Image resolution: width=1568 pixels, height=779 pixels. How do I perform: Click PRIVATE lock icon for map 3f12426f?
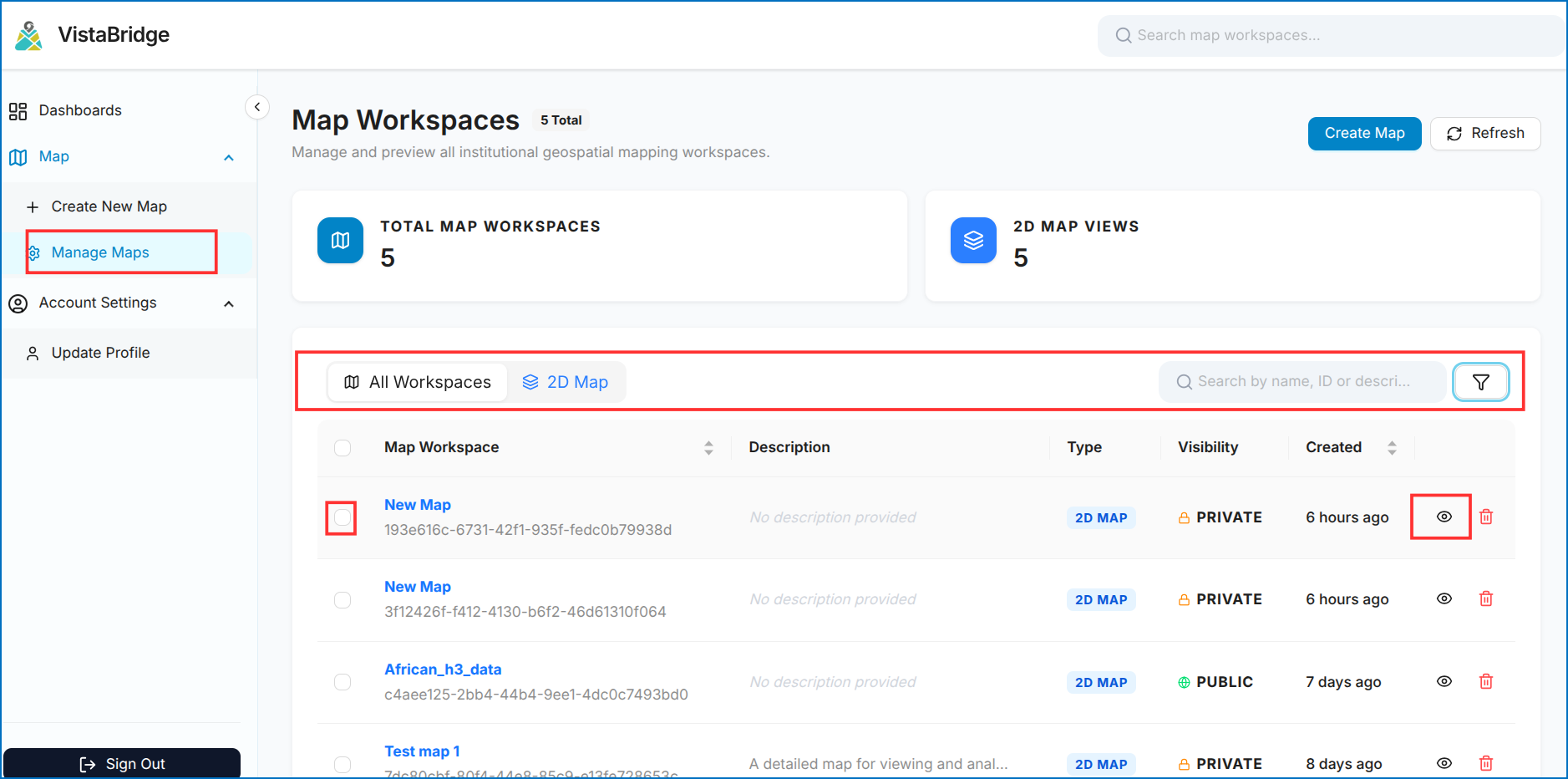coord(1184,600)
